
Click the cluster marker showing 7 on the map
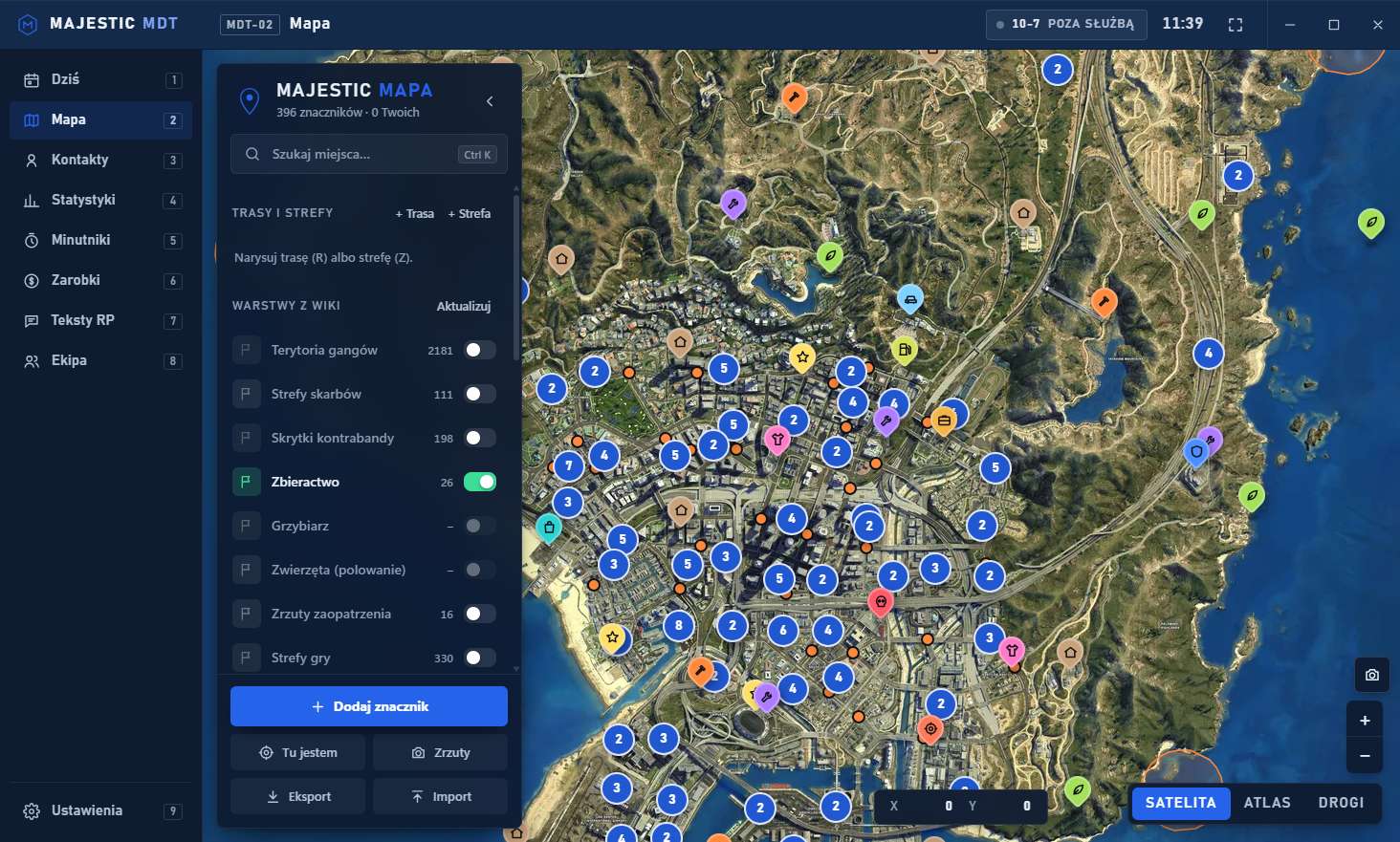point(569,466)
